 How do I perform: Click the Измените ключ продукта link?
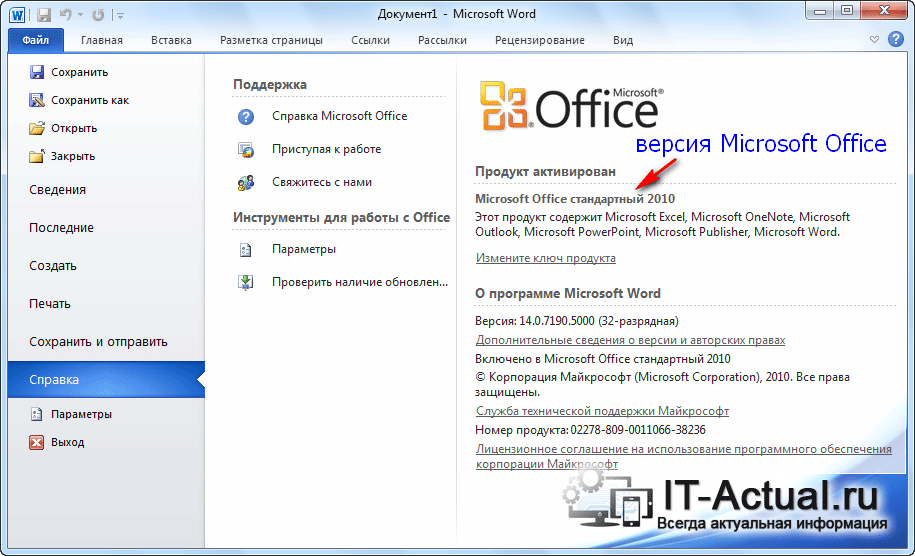pos(546,258)
